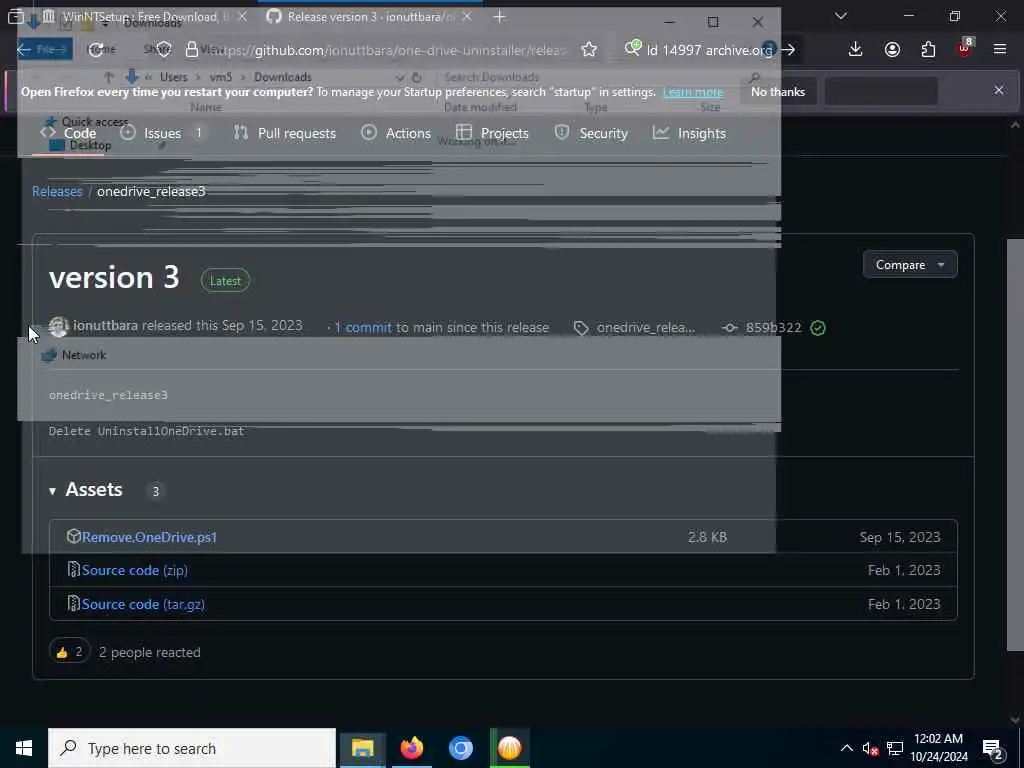Click the Learn more link in startup banner
The image size is (1024, 768).
pyautogui.click(x=693, y=92)
